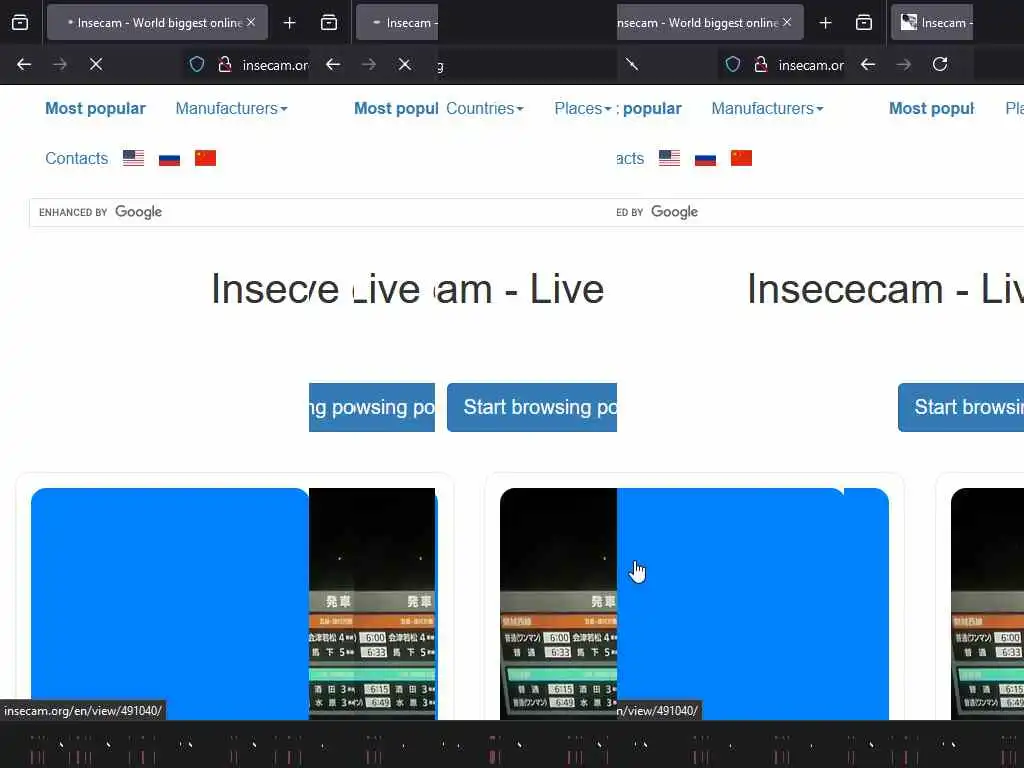The height and width of the screenshot is (768, 1024).
Task: Select the Insecam tab with the camera favicon
Action: [932, 23]
